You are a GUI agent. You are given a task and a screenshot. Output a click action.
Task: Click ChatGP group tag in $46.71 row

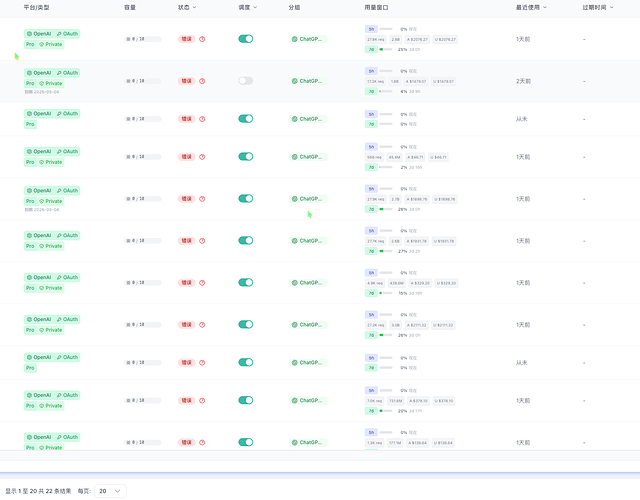(308, 157)
